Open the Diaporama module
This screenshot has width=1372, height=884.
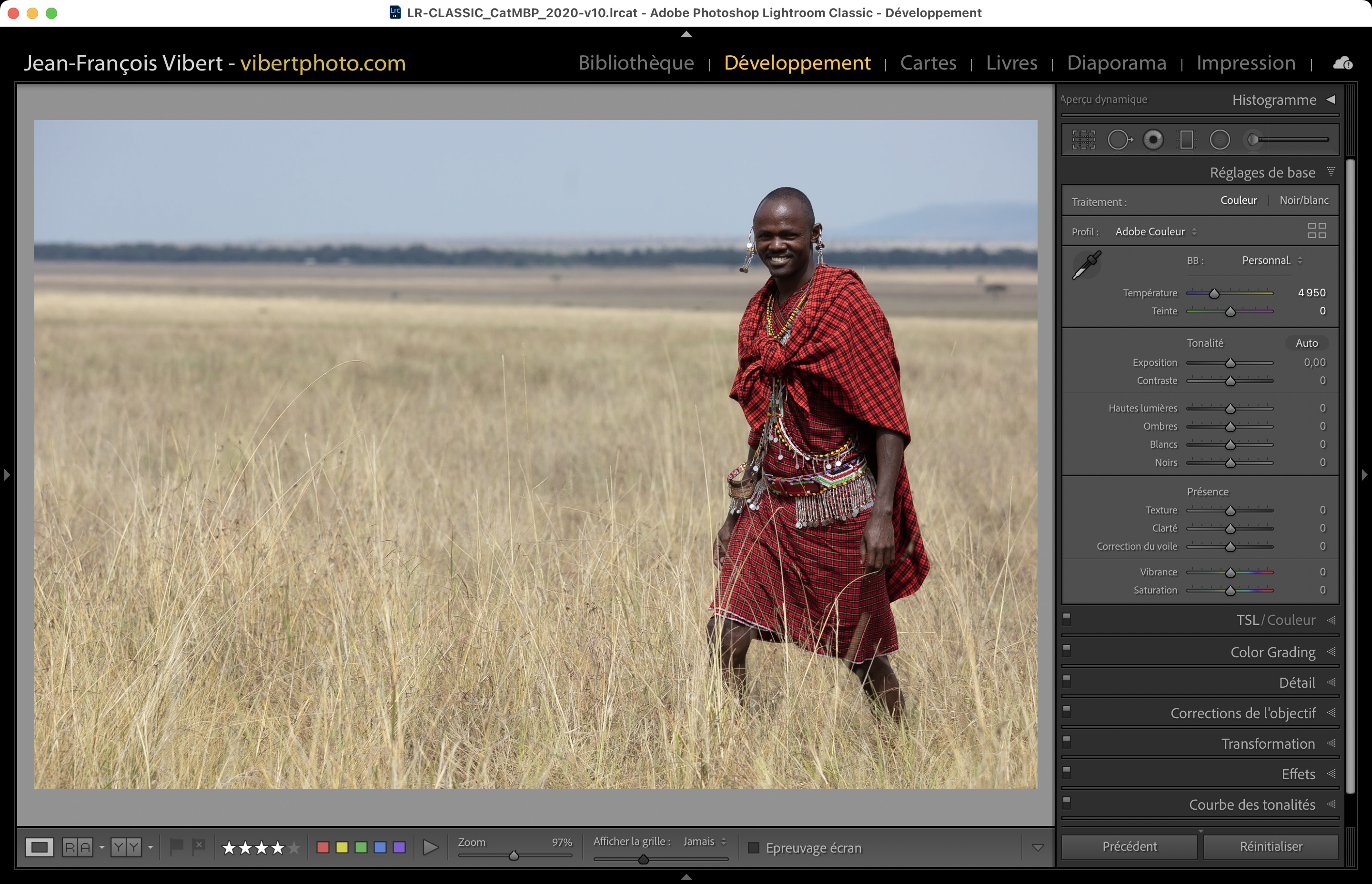click(1117, 63)
